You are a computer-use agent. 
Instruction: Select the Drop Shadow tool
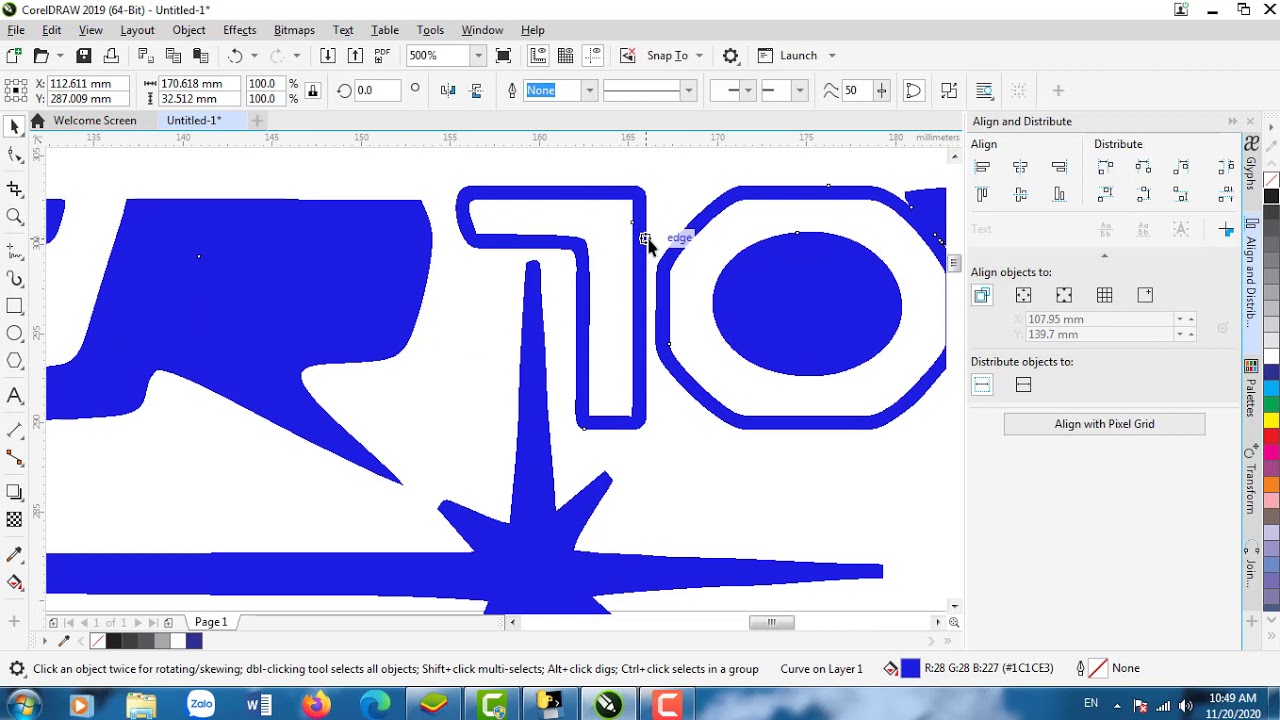click(14, 492)
